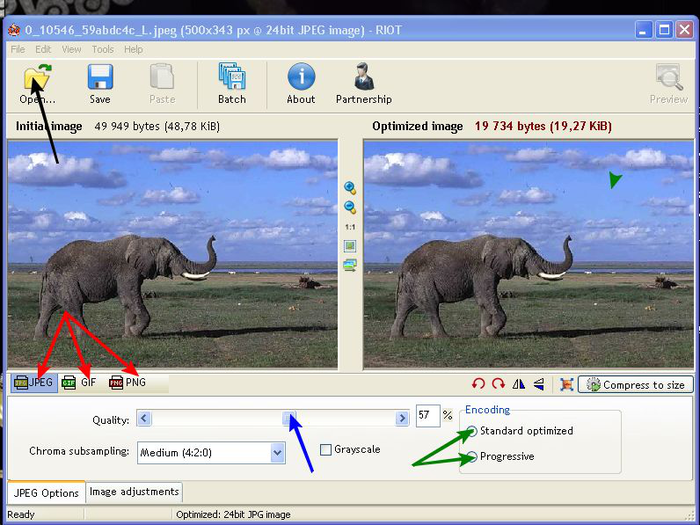Open the File menu
This screenshot has width=700, height=525.
[x=17, y=49]
